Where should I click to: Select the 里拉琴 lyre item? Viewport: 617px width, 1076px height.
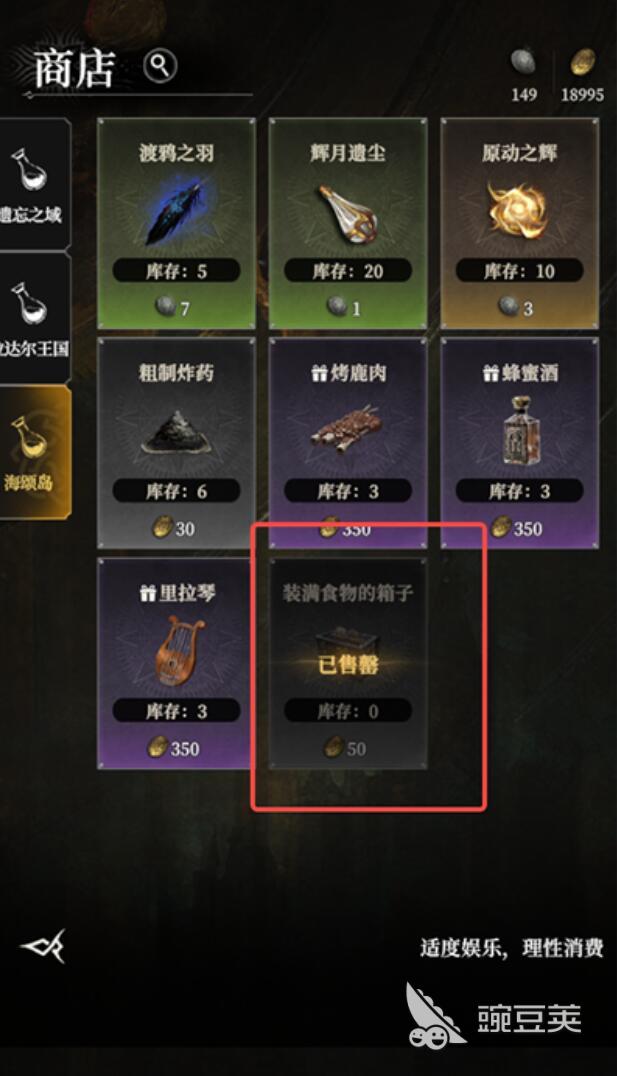(x=176, y=649)
